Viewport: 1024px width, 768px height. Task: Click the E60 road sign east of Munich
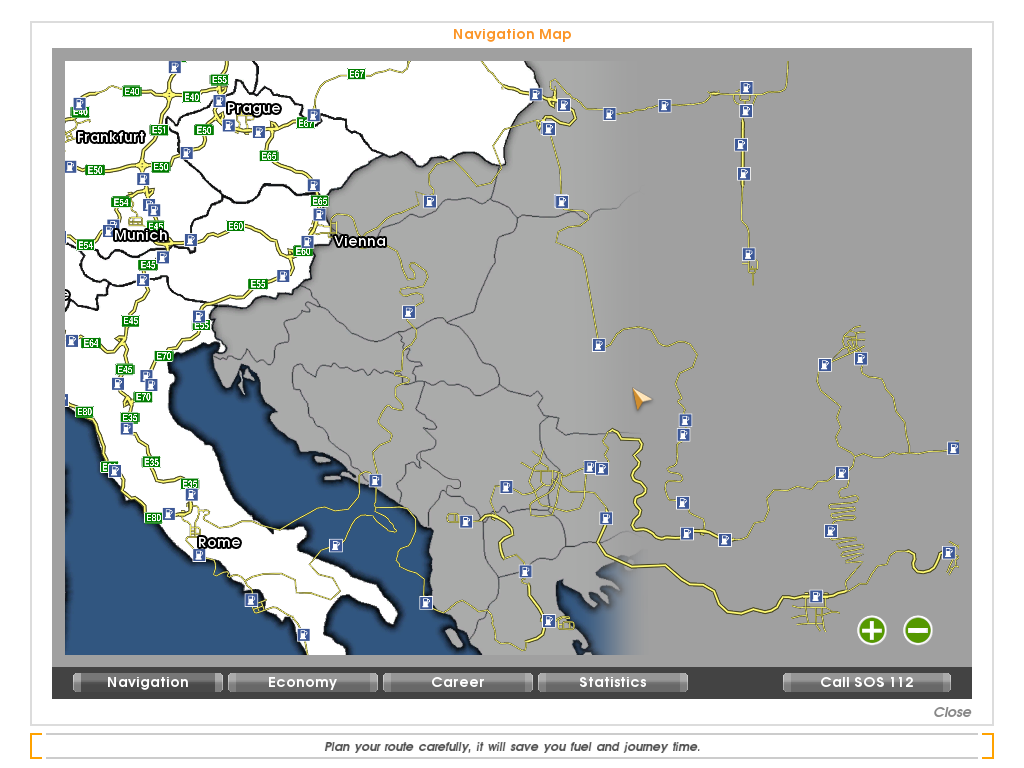click(x=235, y=226)
